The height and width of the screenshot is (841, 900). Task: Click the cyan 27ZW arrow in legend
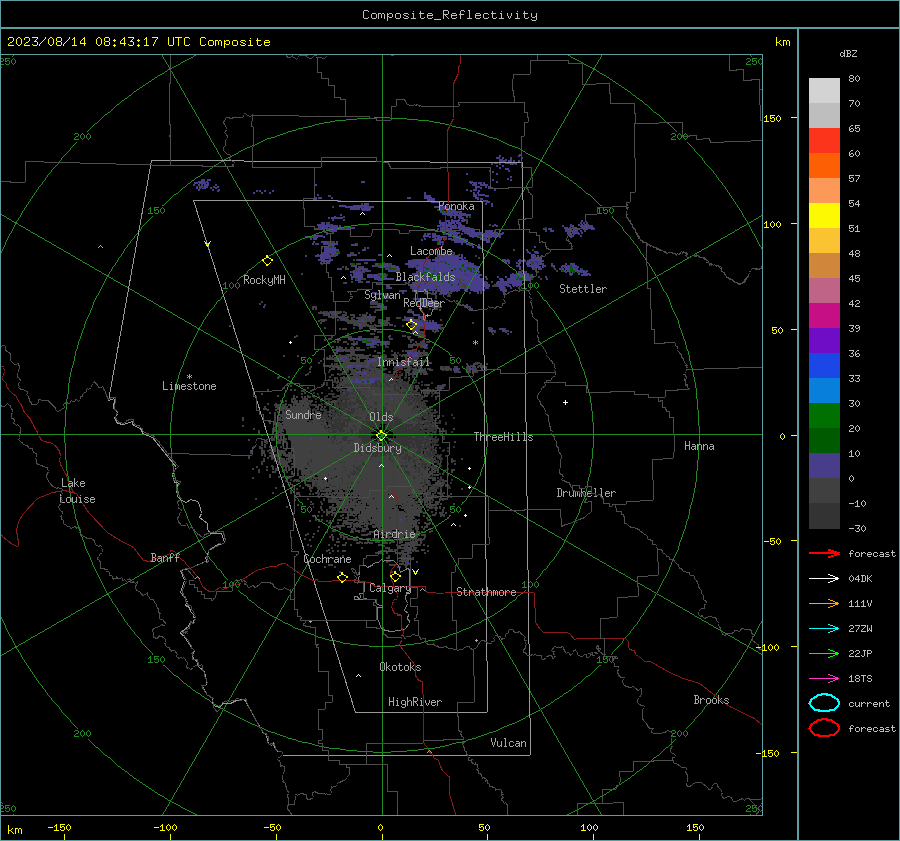point(824,629)
